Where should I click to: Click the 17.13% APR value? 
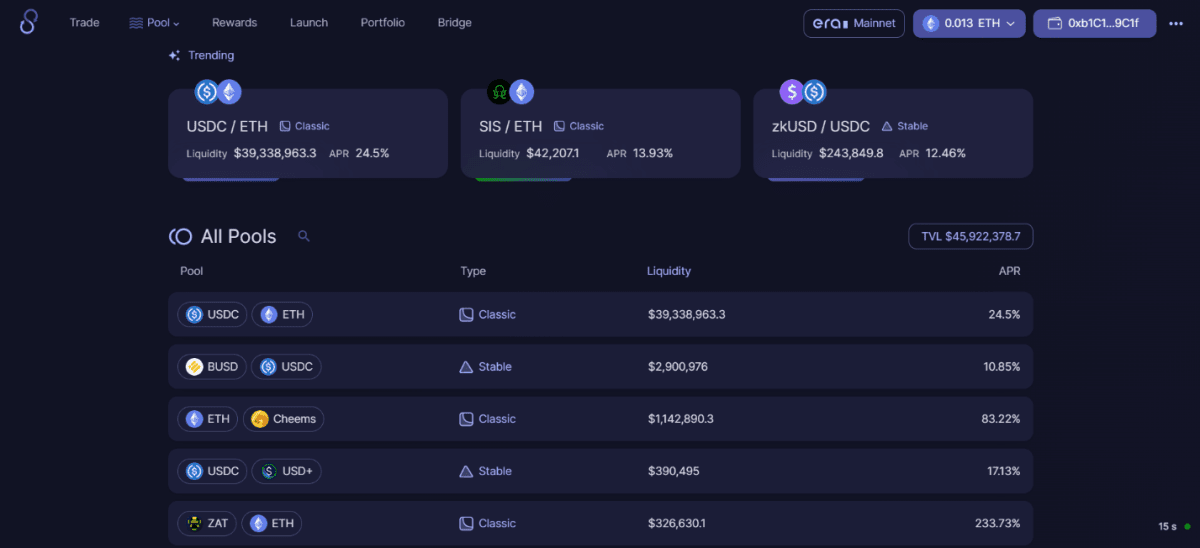tap(1002, 471)
